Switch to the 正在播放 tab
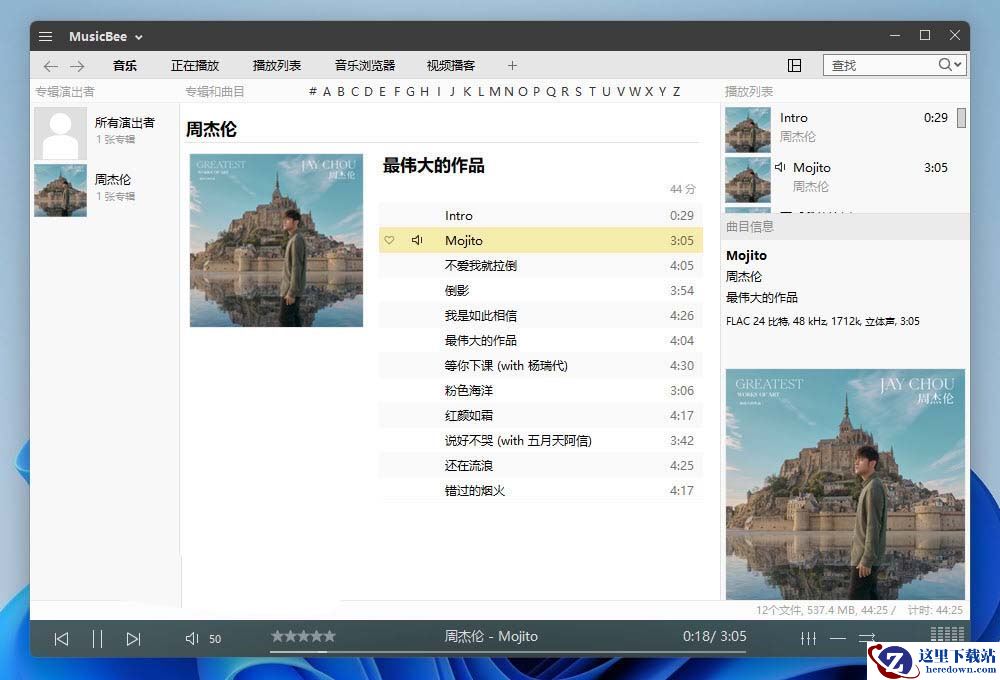This screenshot has width=1000, height=680. pyautogui.click(x=195, y=66)
